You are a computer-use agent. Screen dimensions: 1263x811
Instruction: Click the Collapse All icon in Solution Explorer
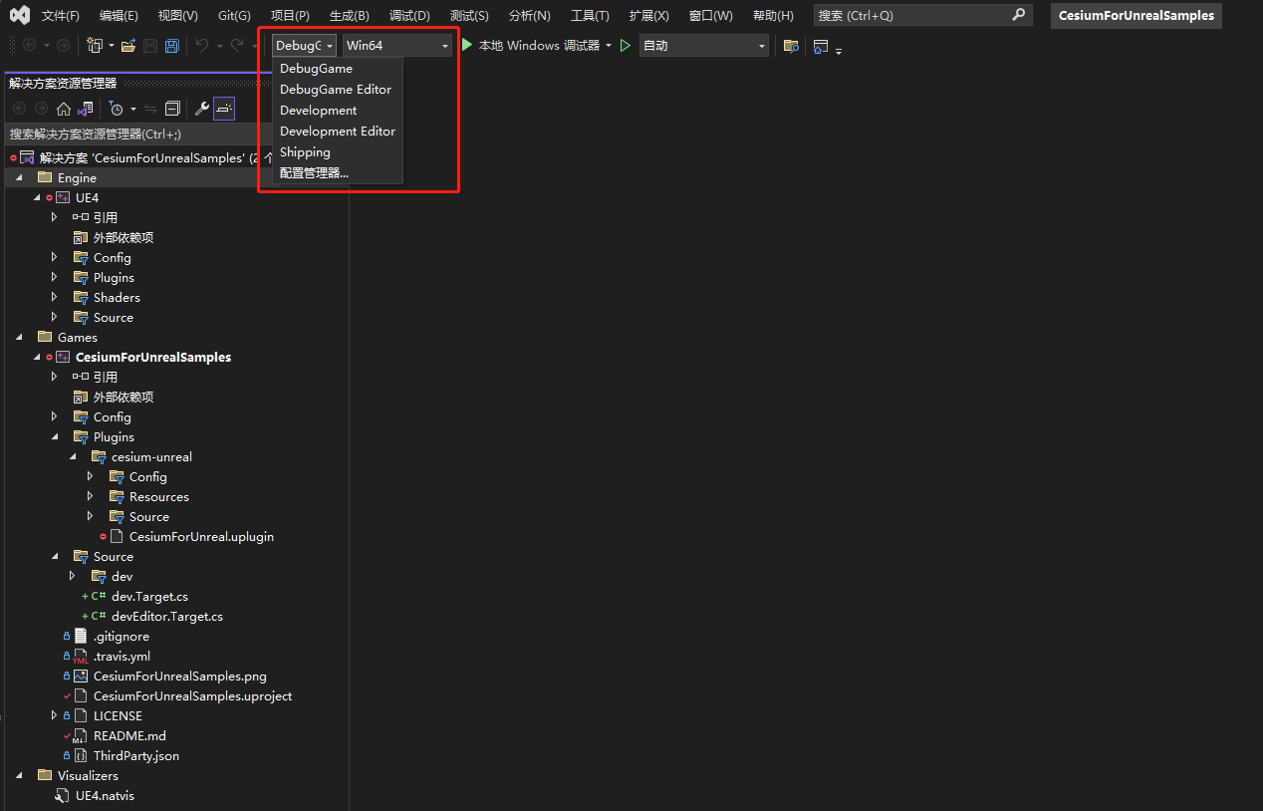tap(172, 109)
